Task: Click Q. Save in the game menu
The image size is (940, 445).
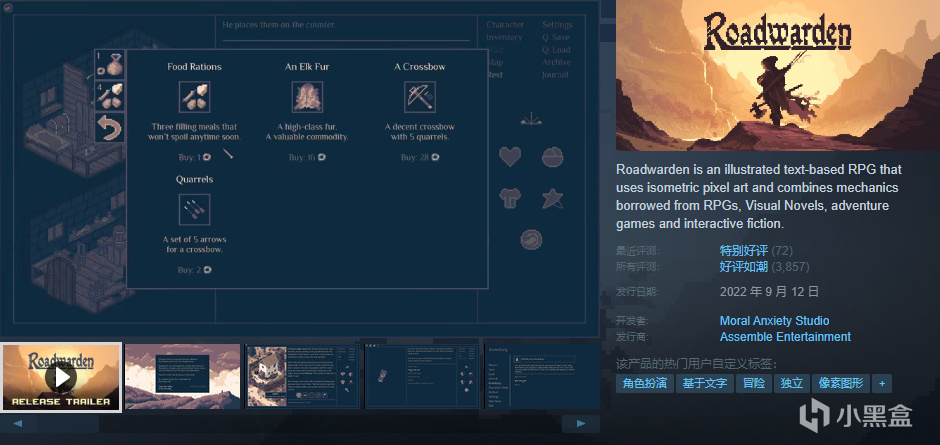Action: point(556,37)
